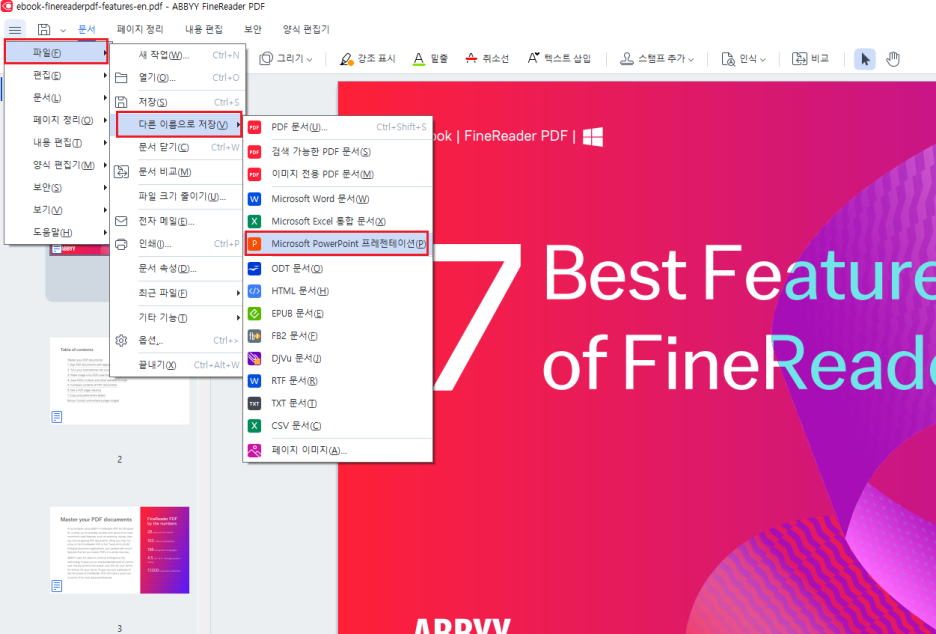Choose 끝내기(X) to exit
Viewport: 936px width, 634px height.
coord(177,365)
